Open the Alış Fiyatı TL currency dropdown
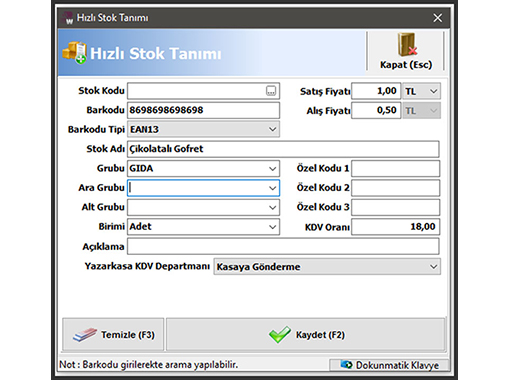 click(x=422, y=111)
